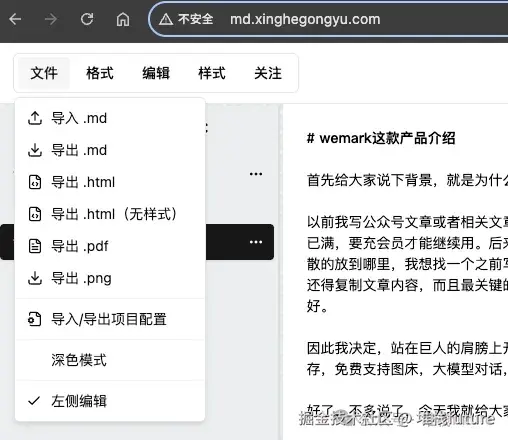Click the upload icon beside 导入 .md
This screenshot has width=508, height=440.
(x=35, y=118)
